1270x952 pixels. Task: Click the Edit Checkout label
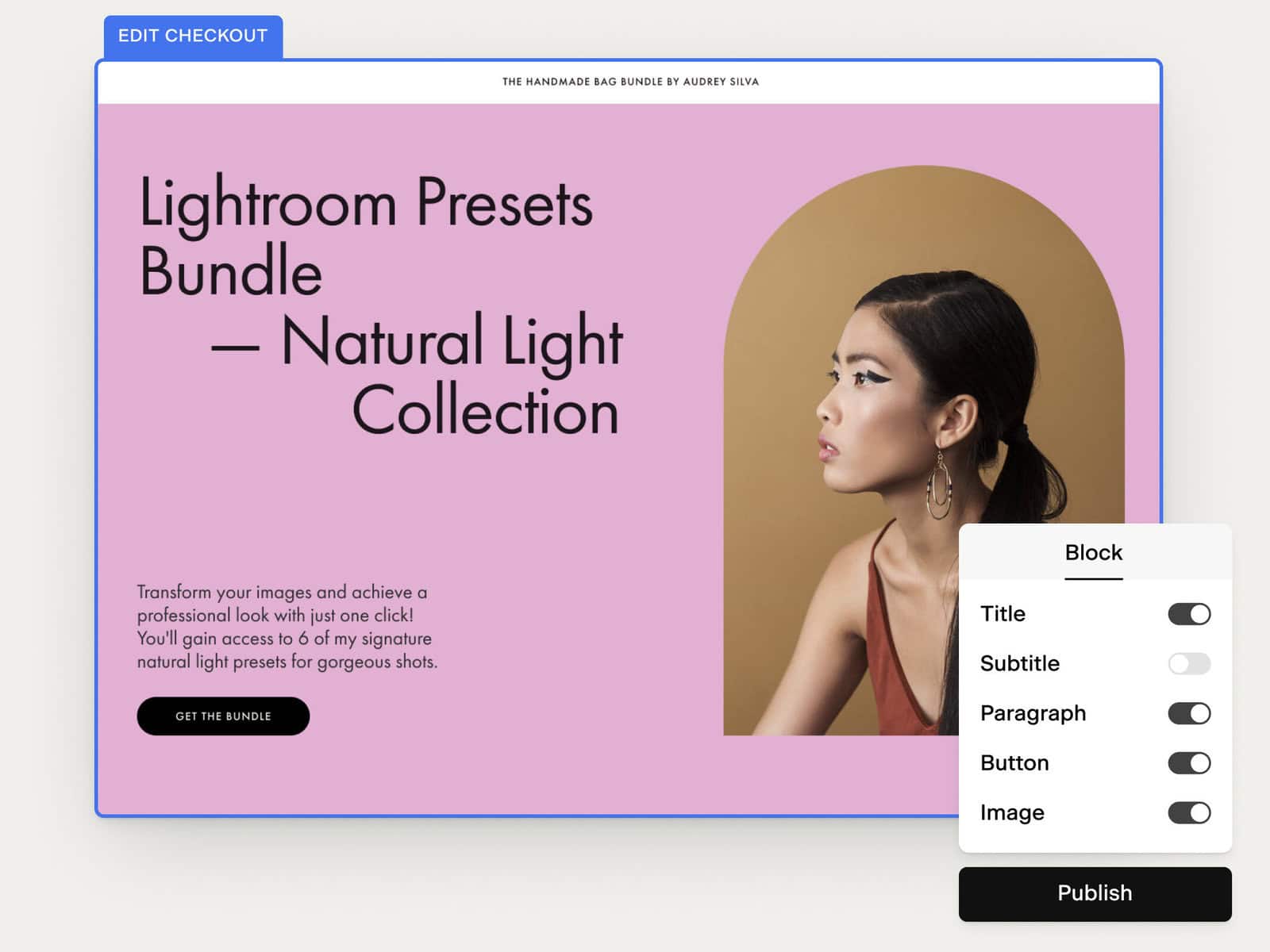coord(193,36)
